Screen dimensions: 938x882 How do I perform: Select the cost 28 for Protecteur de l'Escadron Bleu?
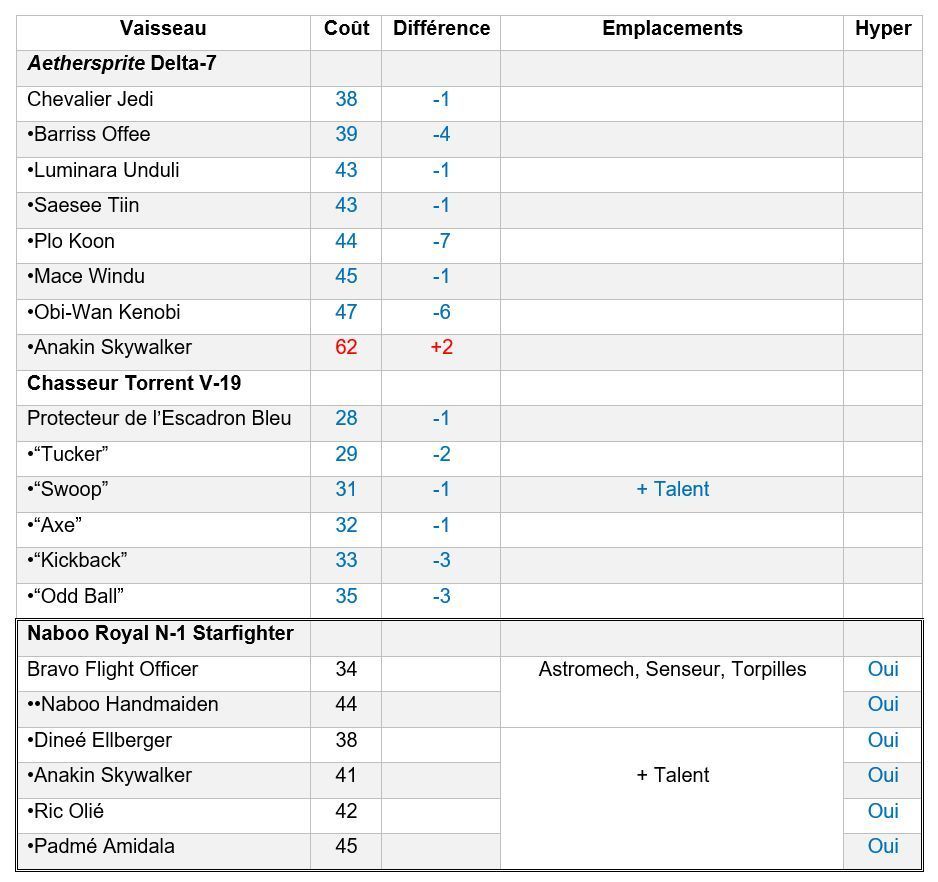click(x=346, y=418)
